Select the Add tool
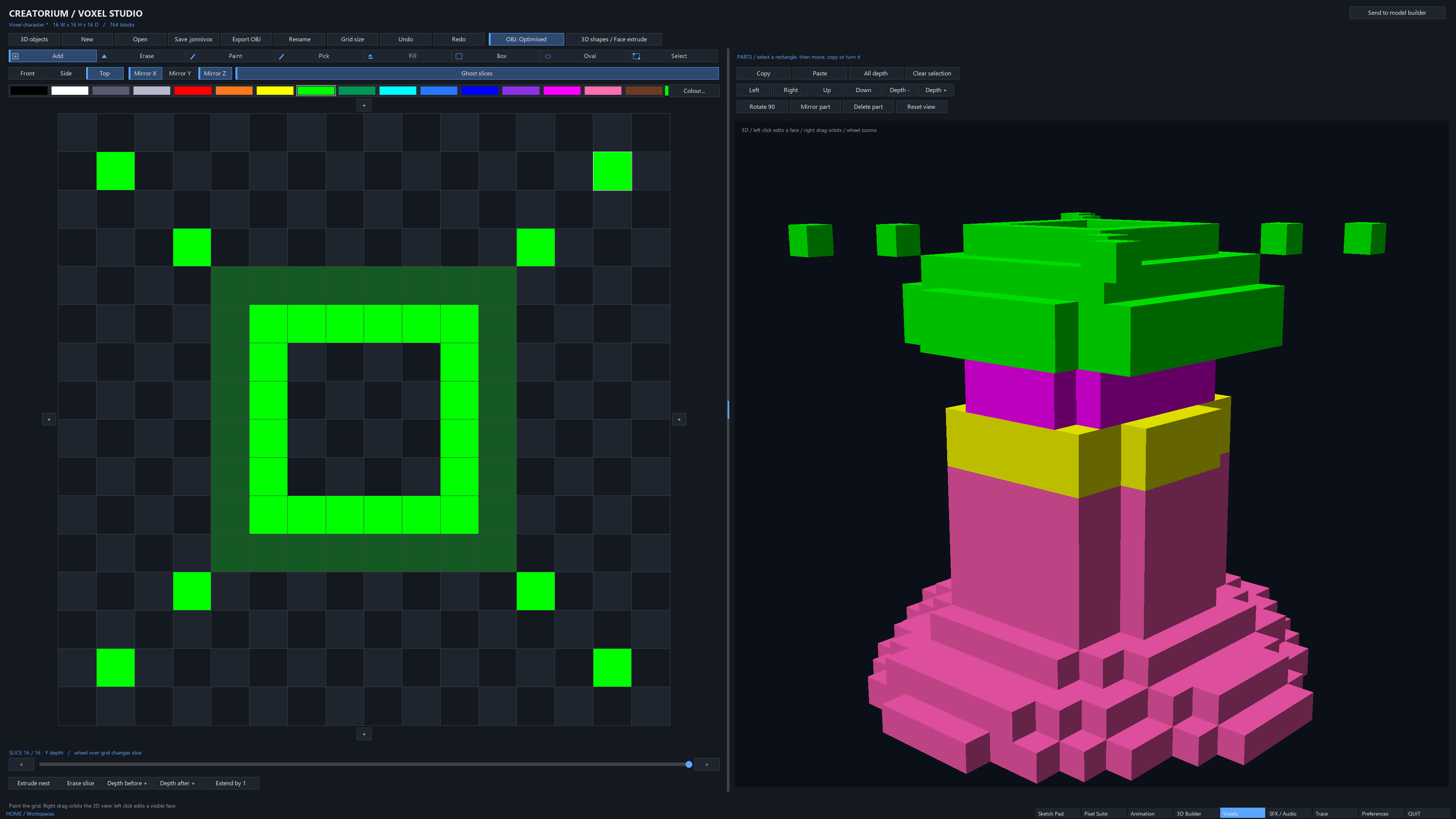This screenshot has height=819, width=1456. pos(53,56)
